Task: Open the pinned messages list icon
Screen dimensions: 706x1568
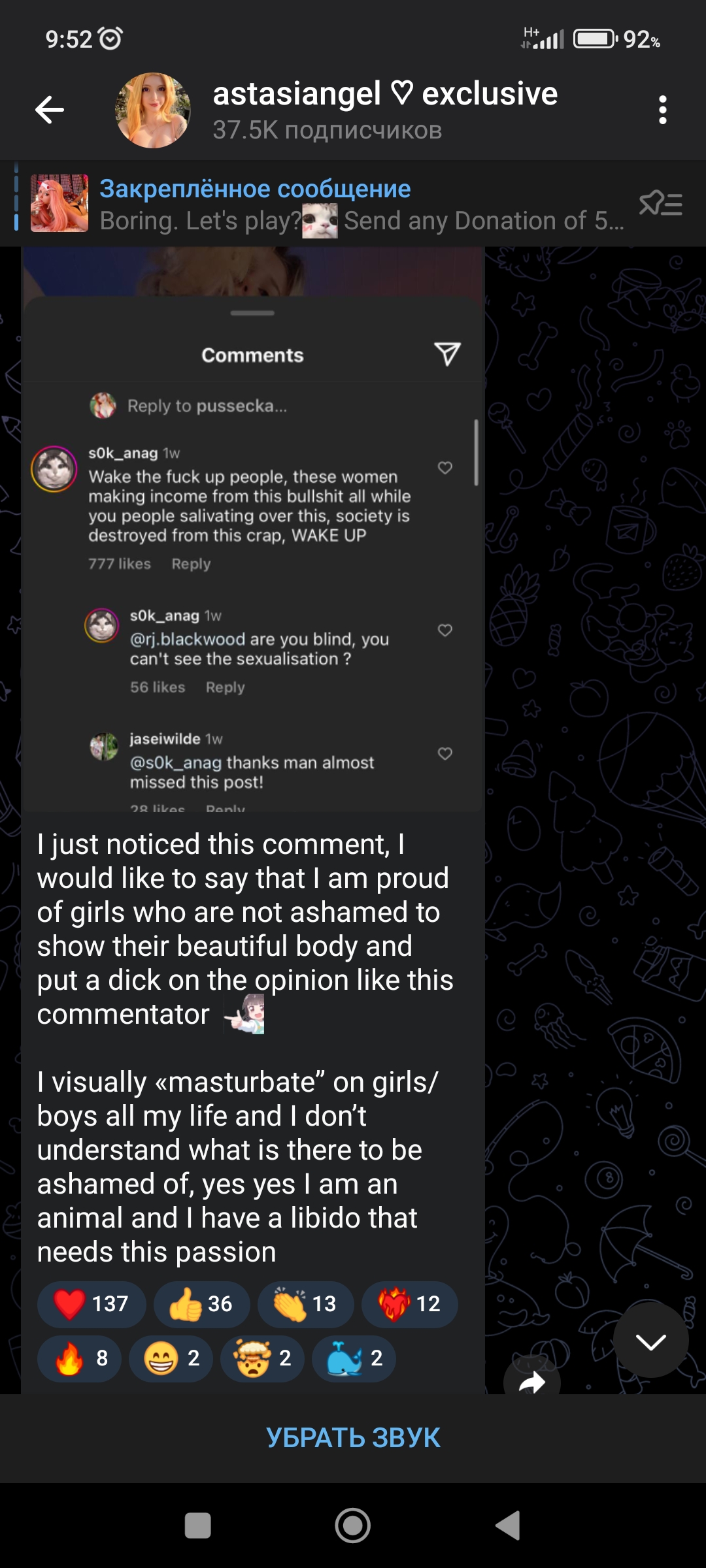Action: (x=661, y=204)
